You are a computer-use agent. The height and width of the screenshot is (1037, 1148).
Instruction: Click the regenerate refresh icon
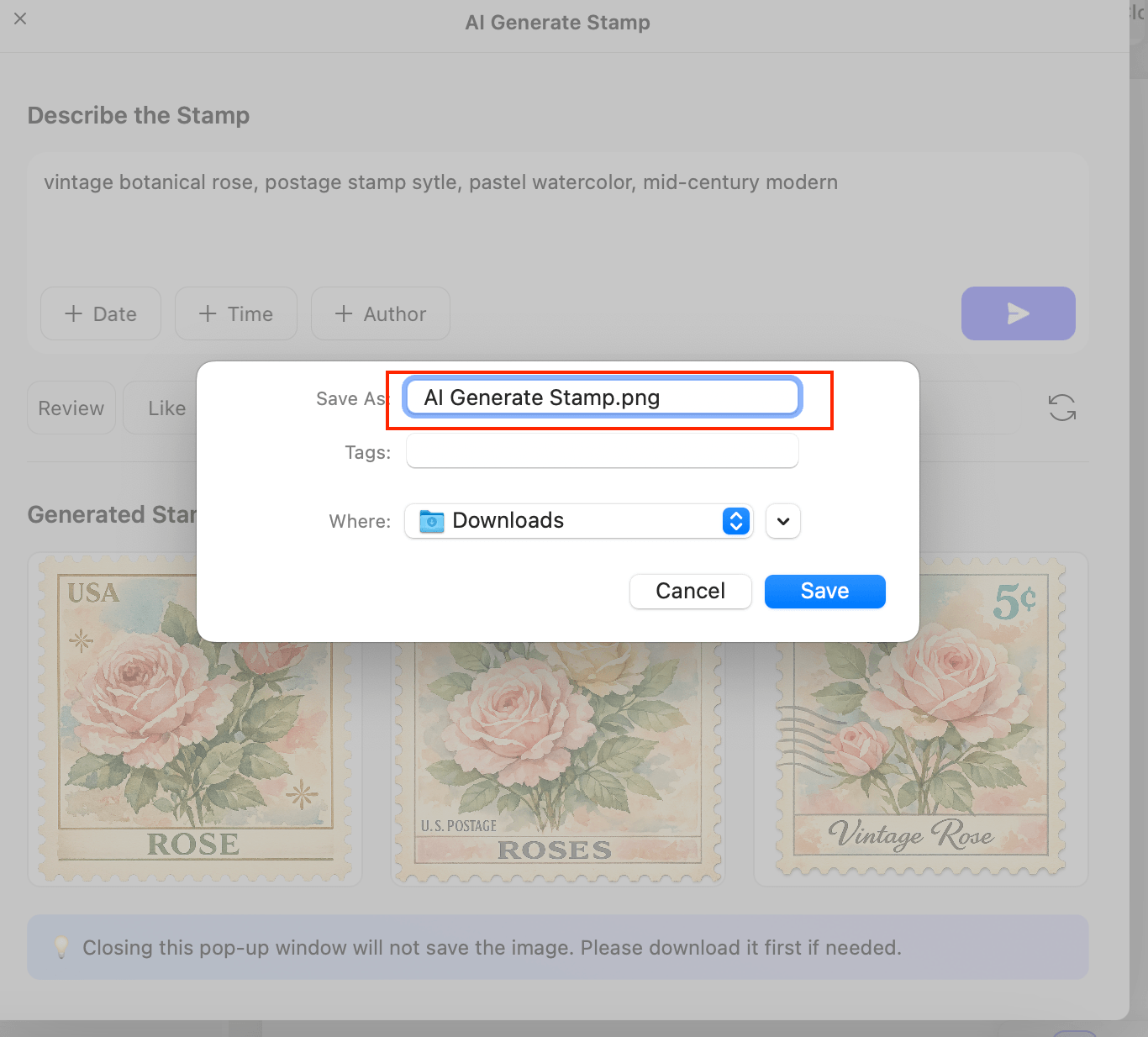(1062, 408)
